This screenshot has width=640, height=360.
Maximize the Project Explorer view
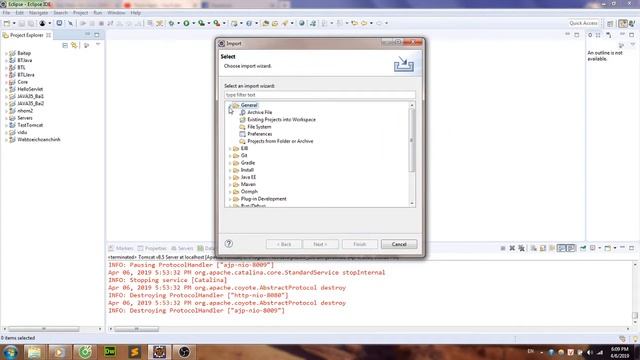(97, 35)
